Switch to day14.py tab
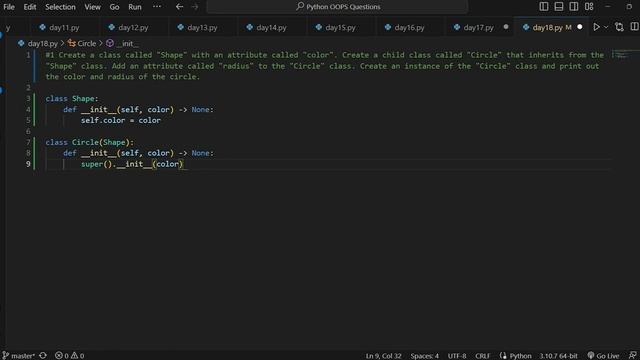Viewport: 640px width, 360px height. [x=271, y=27]
